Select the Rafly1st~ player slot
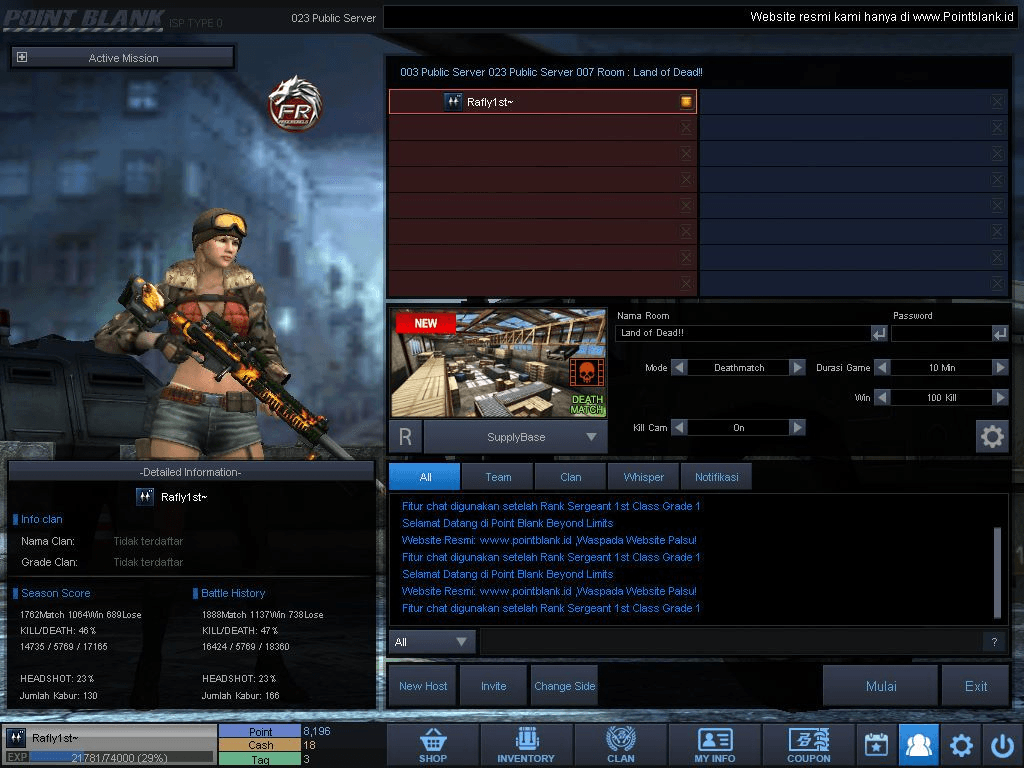The height and width of the screenshot is (768, 1024). click(543, 101)
